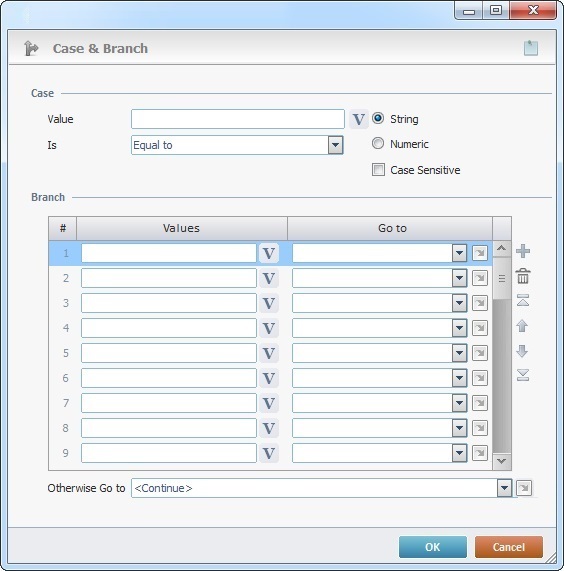The width and height of the screenshot is (564, 571).
Task: Select the Numeric radio button
Action: coord(378,143)
